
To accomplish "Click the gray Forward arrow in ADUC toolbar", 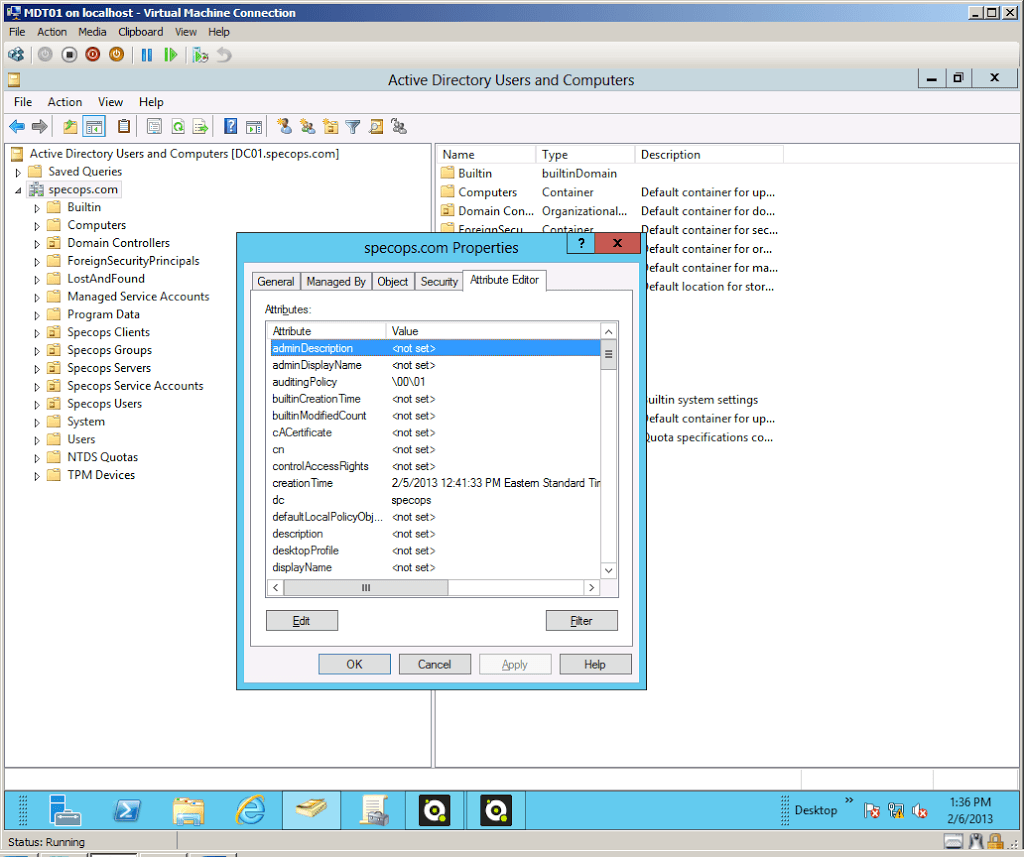I will click(40, 126).
